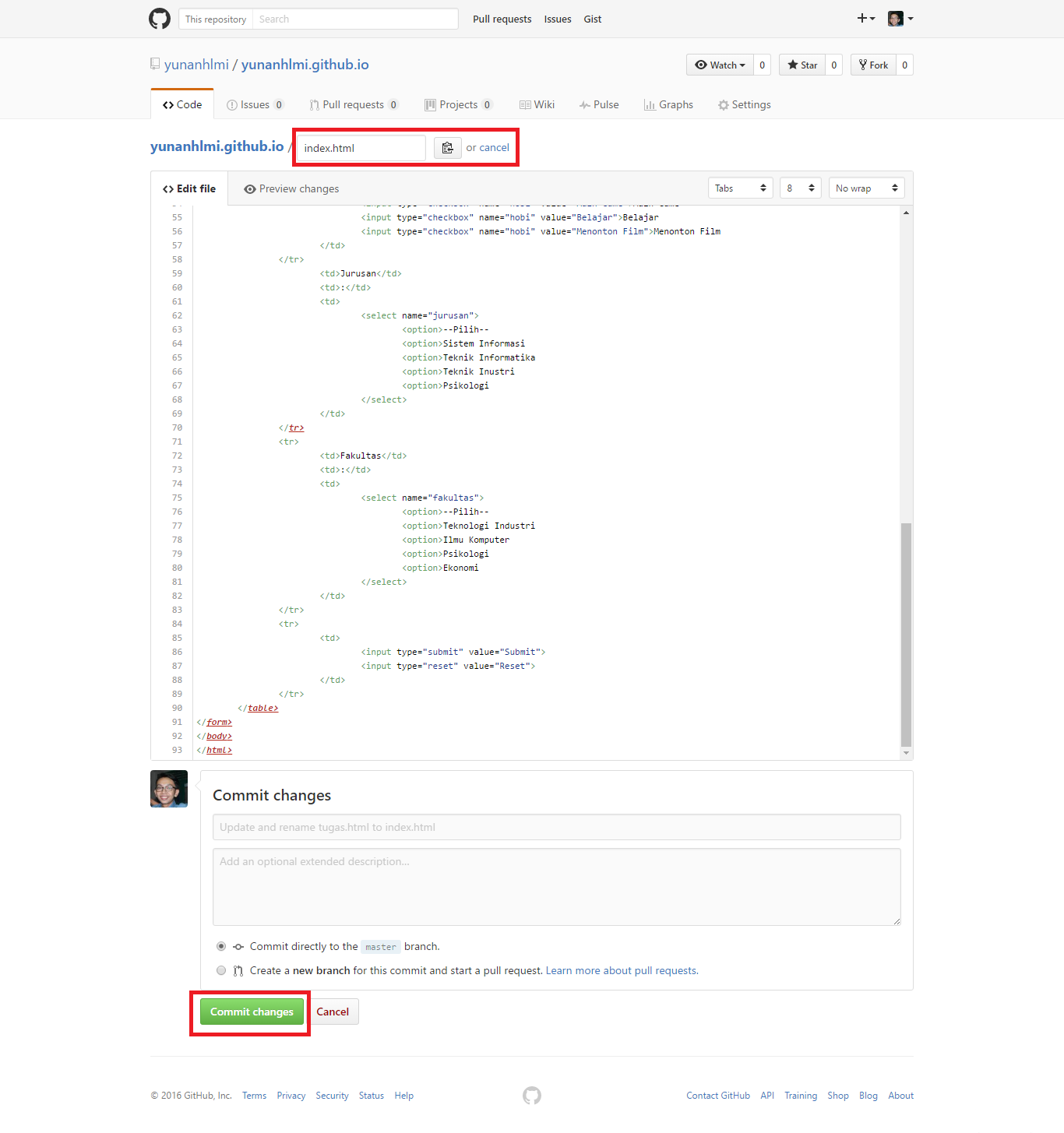Open the Wiki tab
This screenshot has height=1133, width=1064.
(537, 105)
